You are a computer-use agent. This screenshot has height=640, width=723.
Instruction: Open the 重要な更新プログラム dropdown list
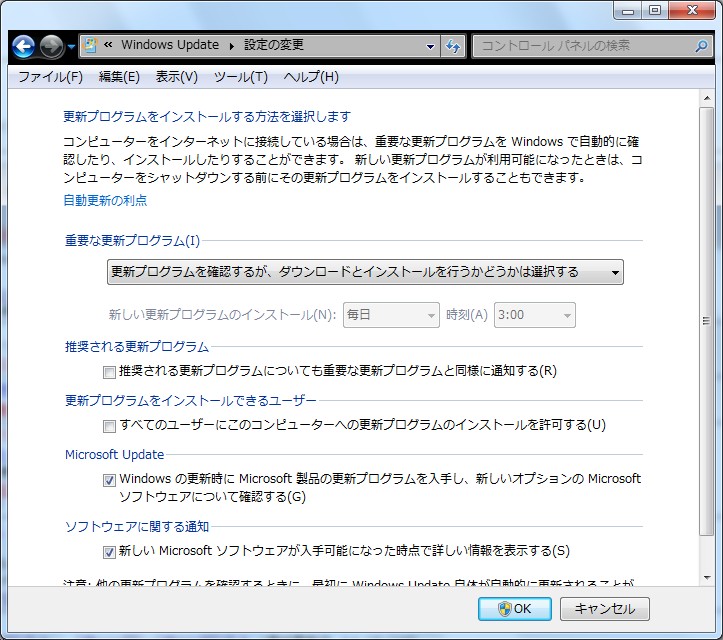365,272
